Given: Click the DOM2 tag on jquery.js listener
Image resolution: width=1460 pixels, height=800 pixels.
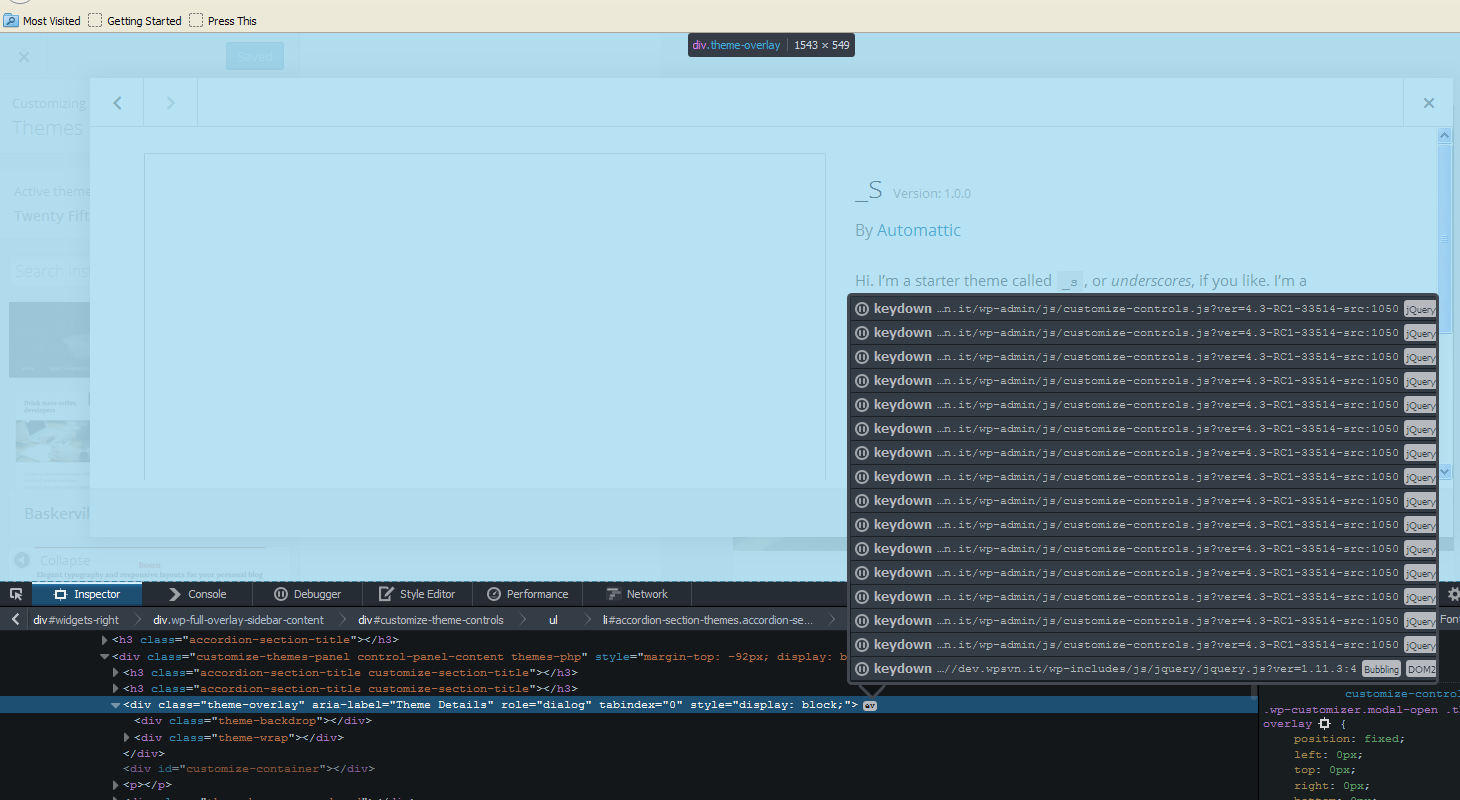Looking at the screenshot, I should coord(1421,669).
